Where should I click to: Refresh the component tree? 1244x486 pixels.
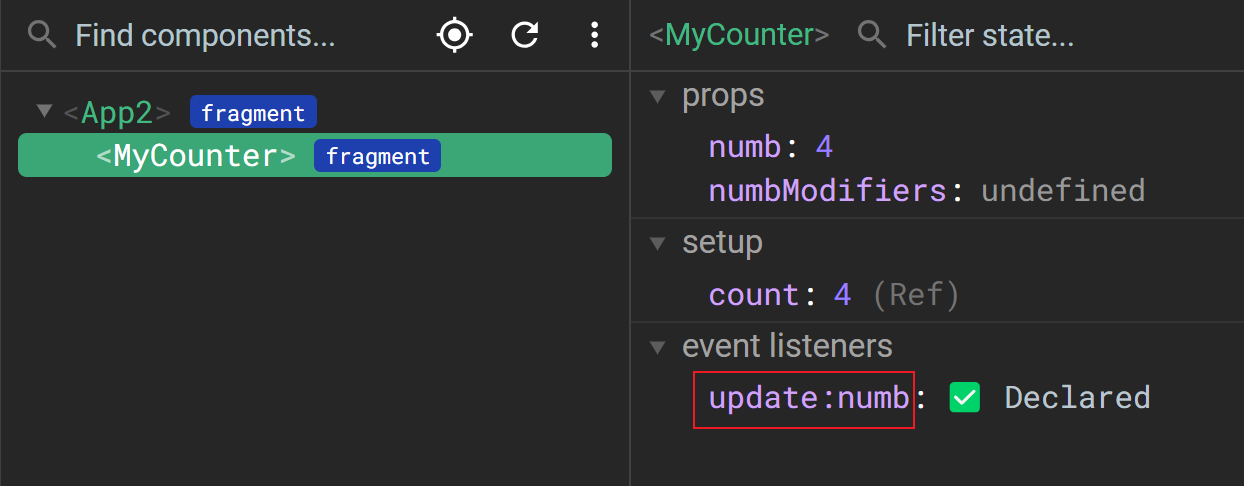pyautogui.click(x=525, y=36)
